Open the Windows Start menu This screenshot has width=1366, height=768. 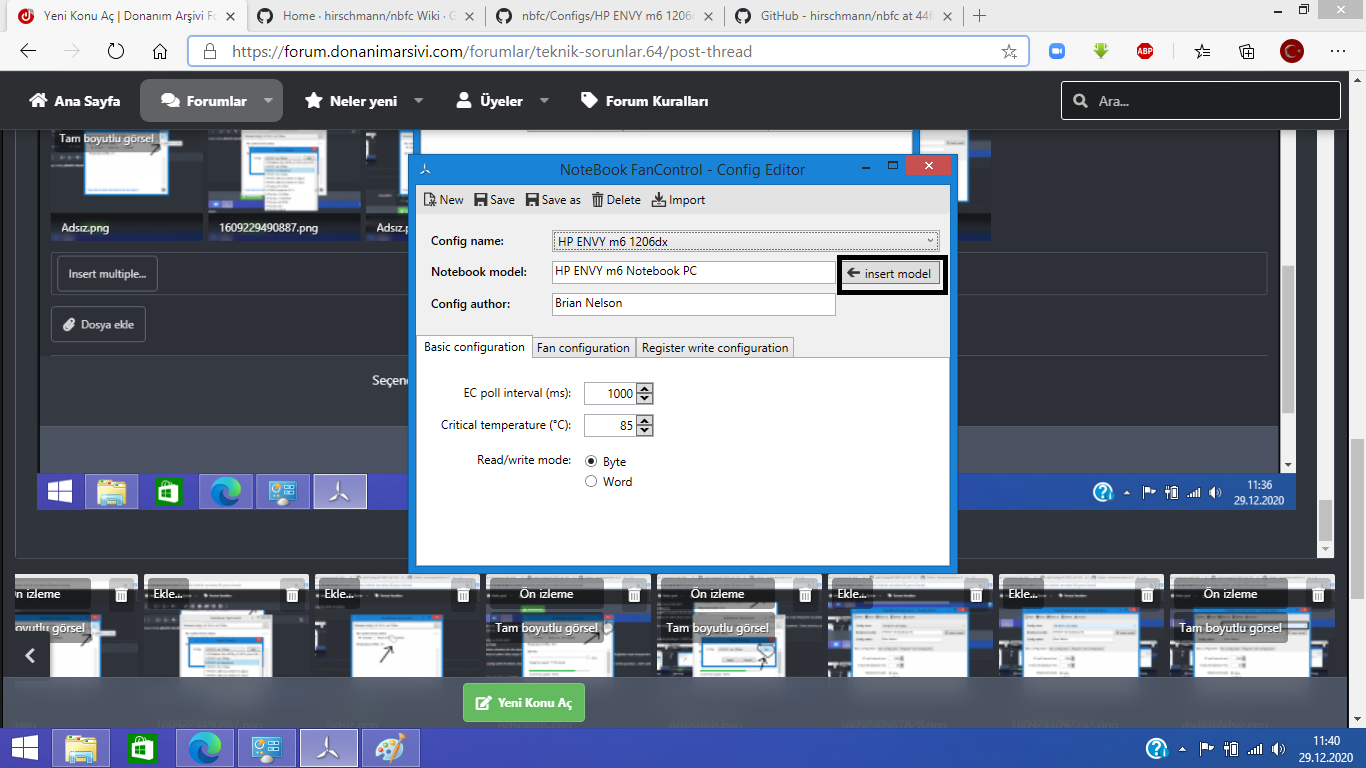tap(24, 748)
